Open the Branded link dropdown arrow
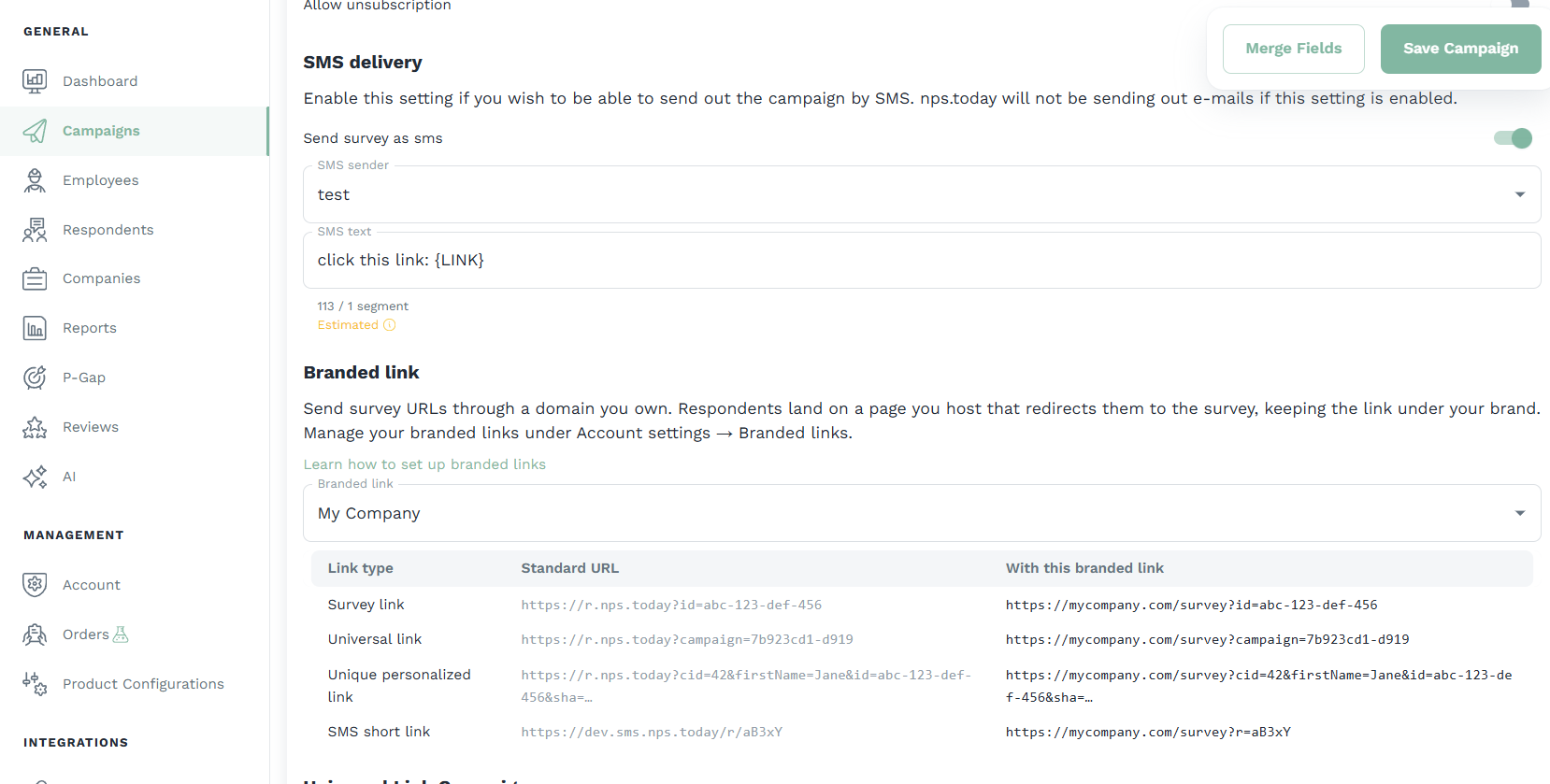Image resolution: width=1550 pixels, height=784 pixels. point(1520,513)
